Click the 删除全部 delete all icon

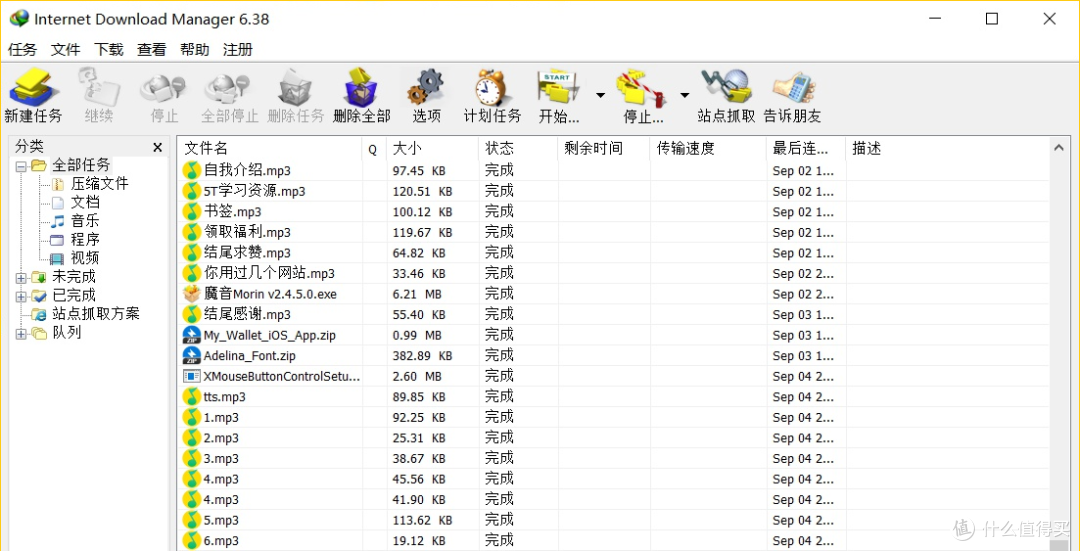362,87
